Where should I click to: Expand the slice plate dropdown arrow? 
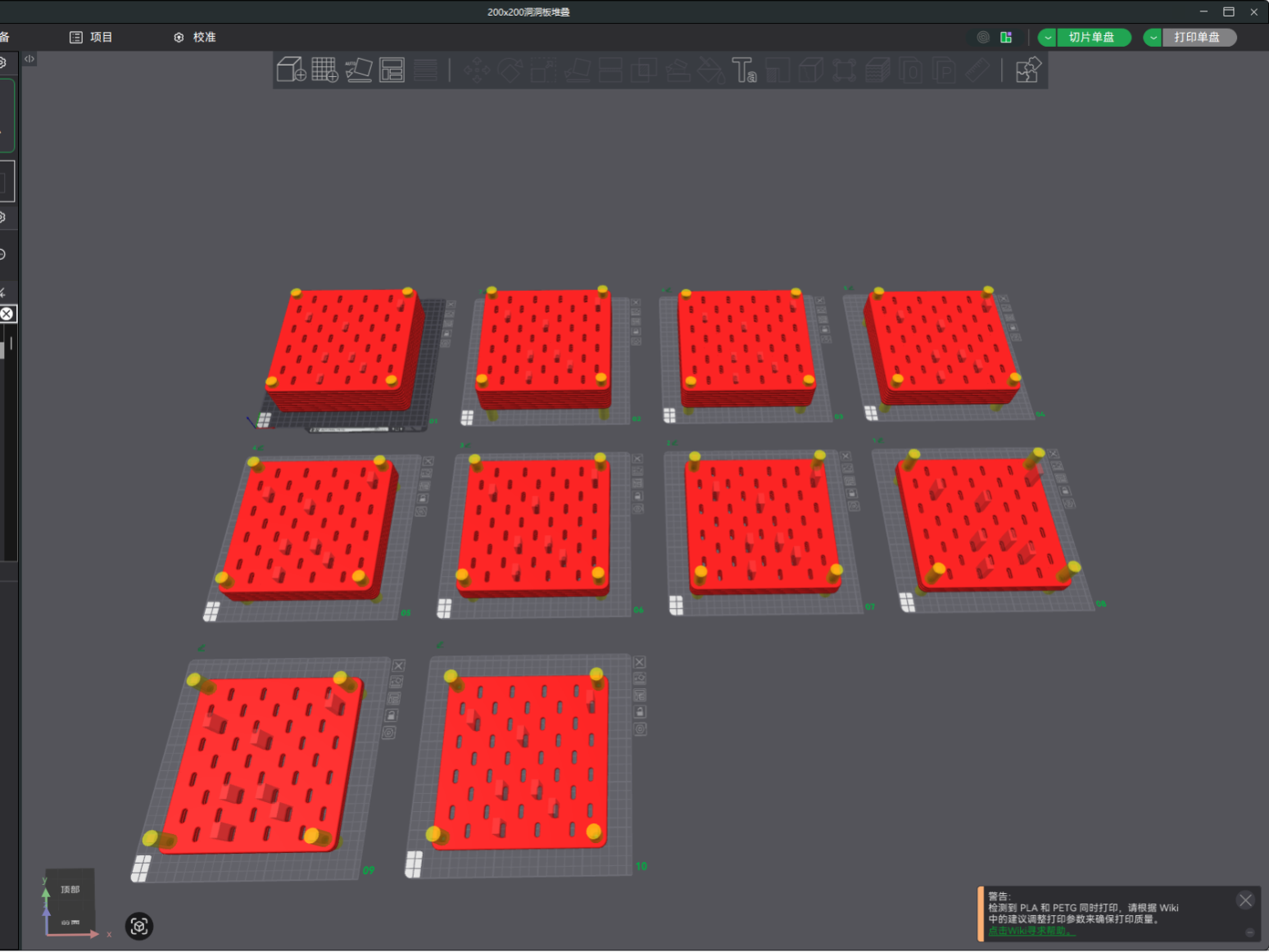coord(1048,37)
